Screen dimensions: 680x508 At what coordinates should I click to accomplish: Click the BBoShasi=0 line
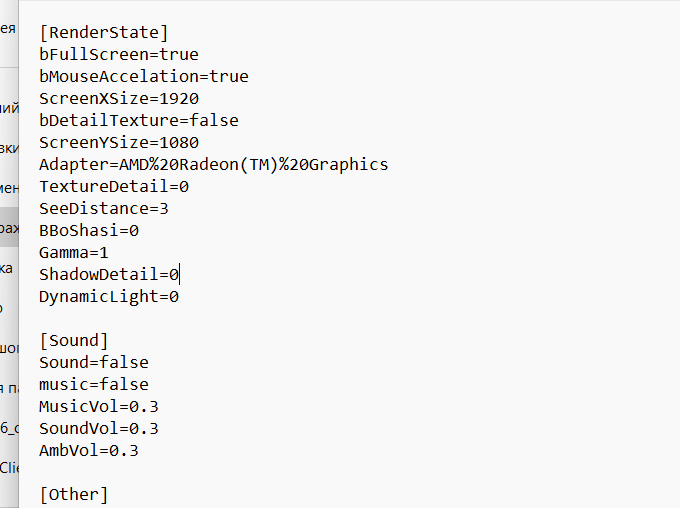tap(89, 231)
